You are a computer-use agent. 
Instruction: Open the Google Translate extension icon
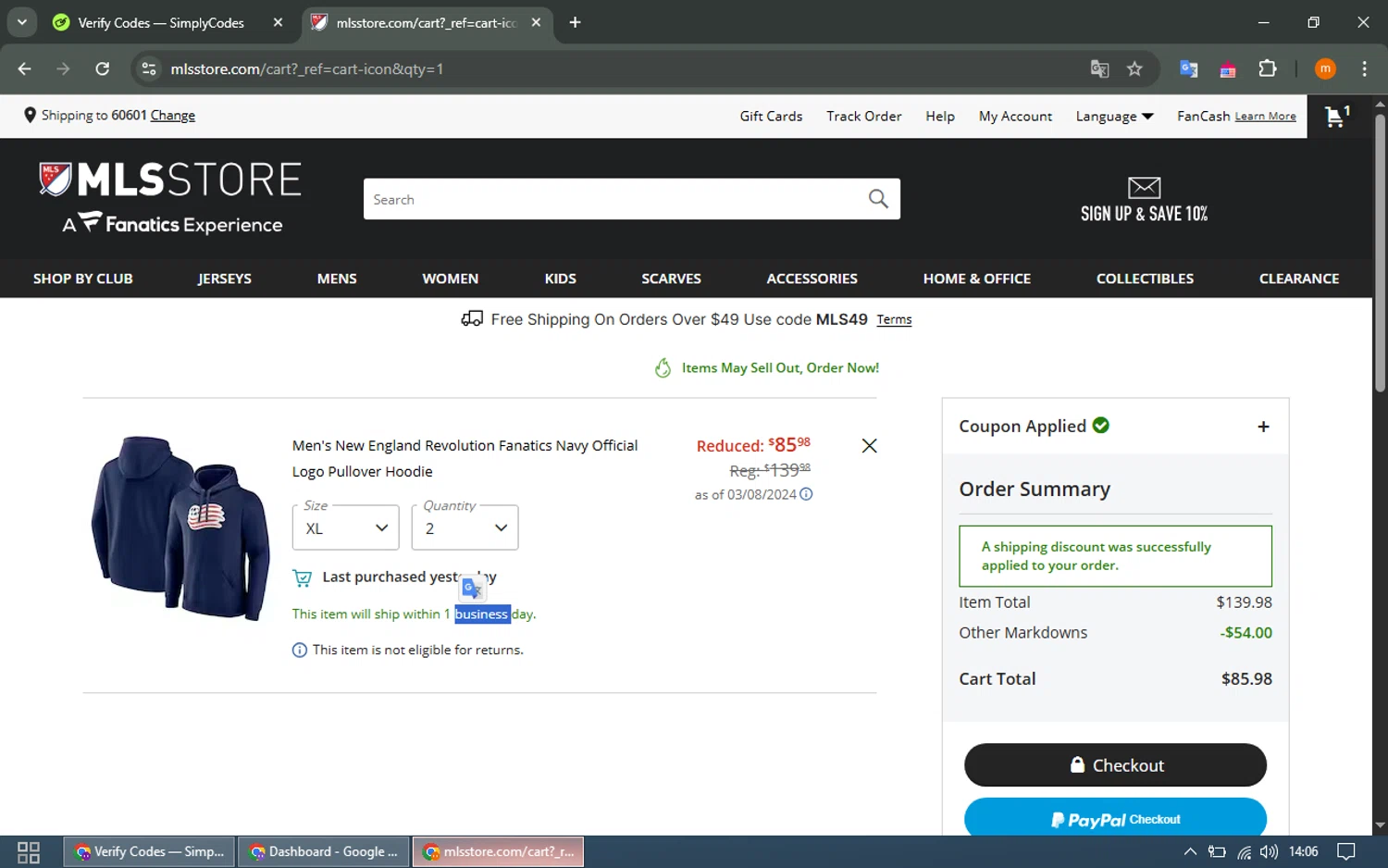point(1188,68)
